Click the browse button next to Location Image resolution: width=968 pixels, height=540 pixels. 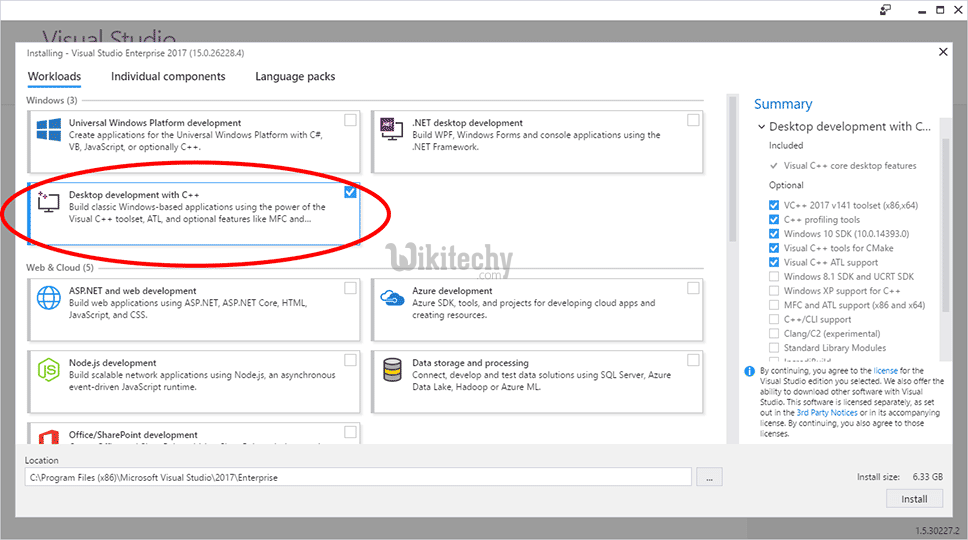coord(709,478)
